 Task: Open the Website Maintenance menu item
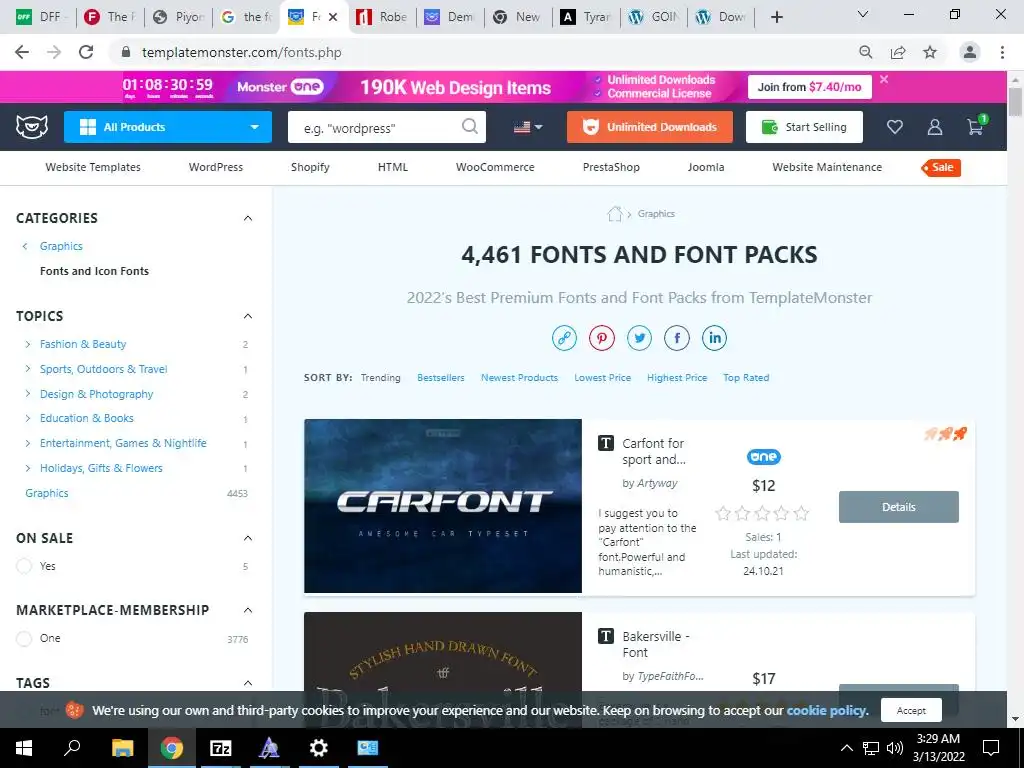click(x=827, y=167)
